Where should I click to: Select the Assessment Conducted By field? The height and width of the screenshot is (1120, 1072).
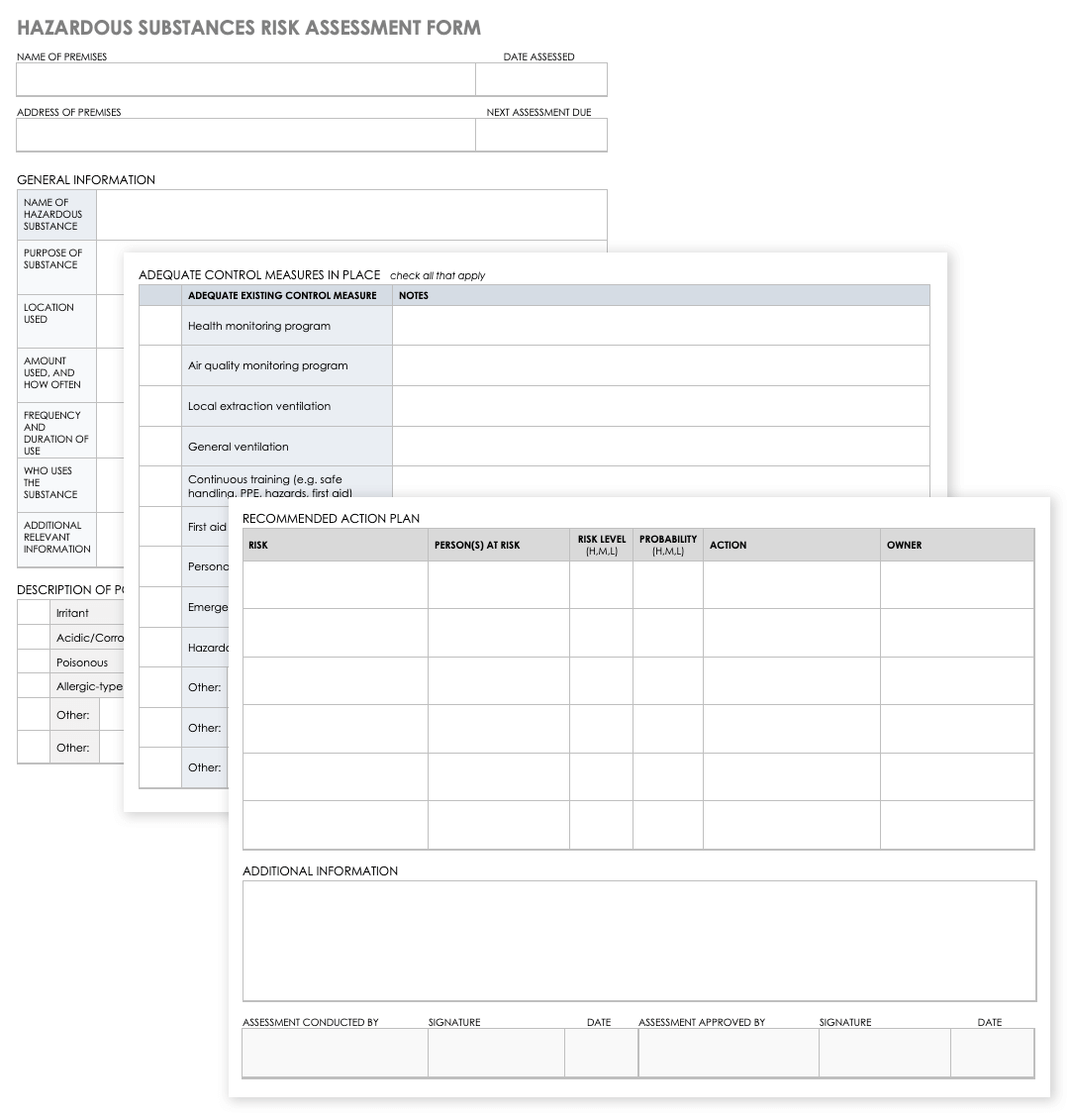[335, 1052]
